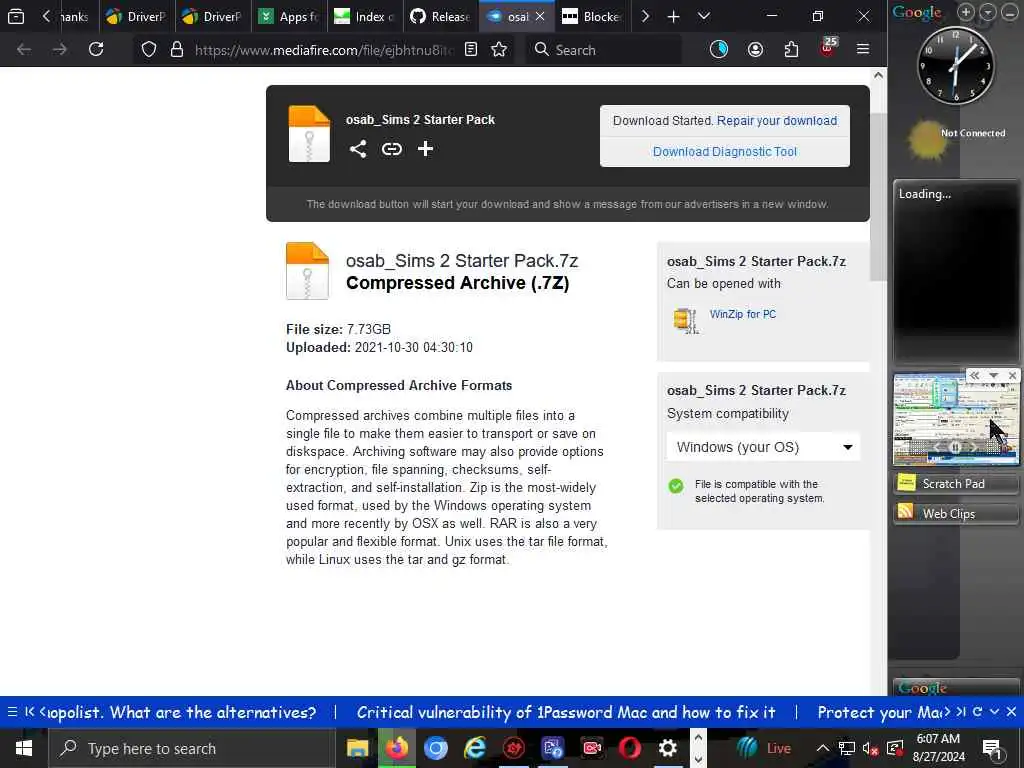Pause the photo gadget slideshow
1024x768 pixels.
[955, 447]
